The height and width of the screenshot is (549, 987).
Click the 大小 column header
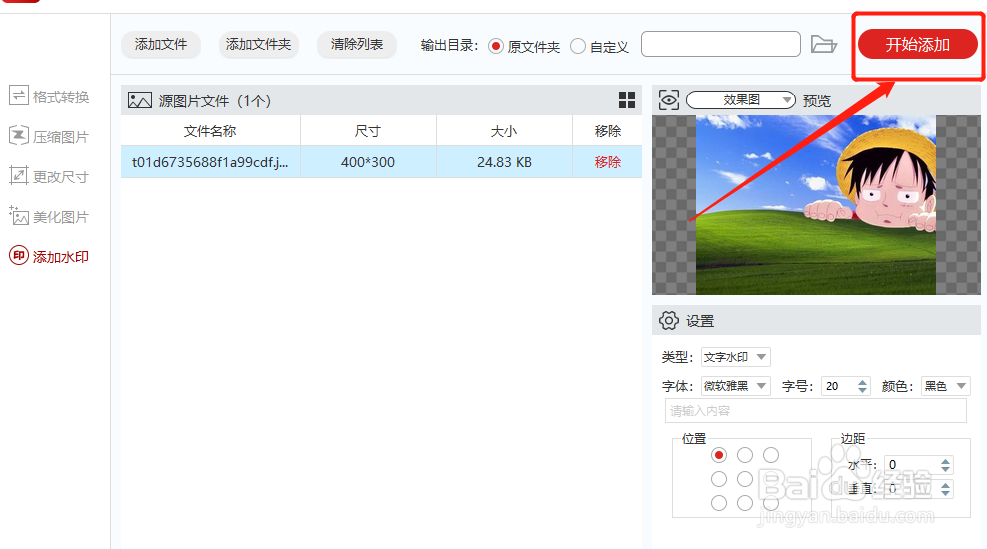point(504,131)
